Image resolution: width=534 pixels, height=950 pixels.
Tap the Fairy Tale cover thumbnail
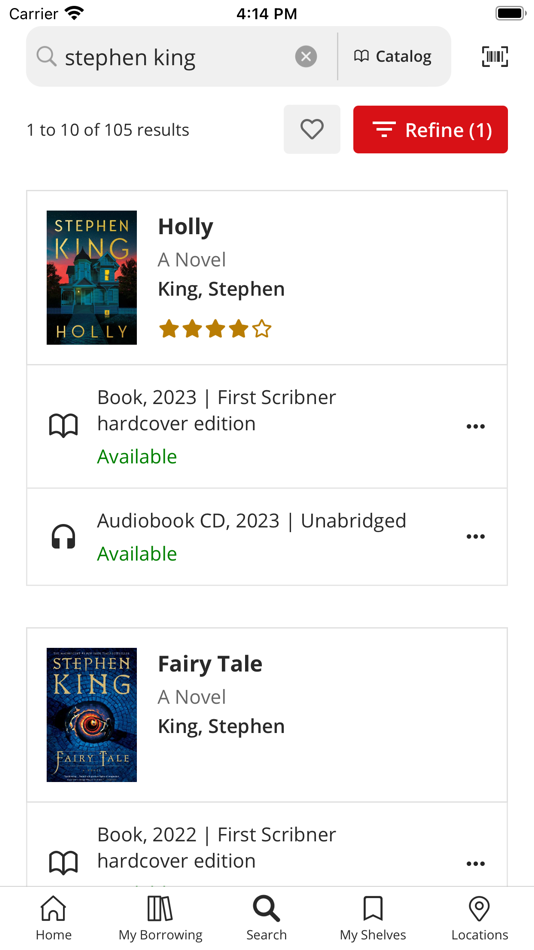pyautogui.click(x=92, y=715)
